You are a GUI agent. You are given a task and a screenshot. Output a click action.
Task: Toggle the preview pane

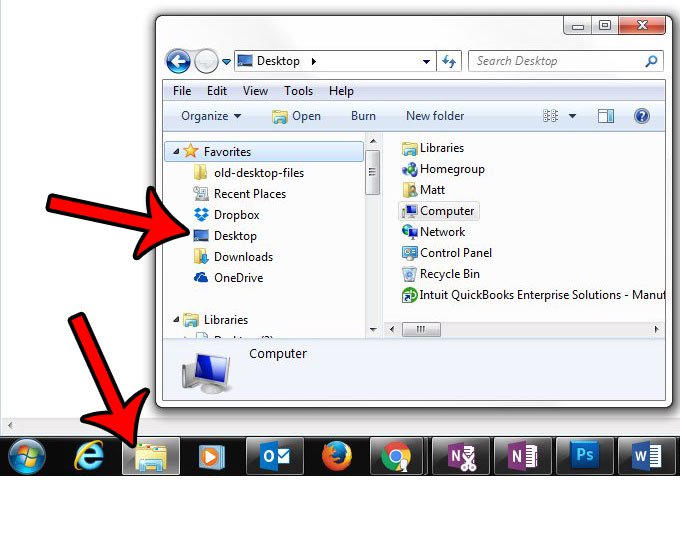pyautogui.click(x=606, y=116)
